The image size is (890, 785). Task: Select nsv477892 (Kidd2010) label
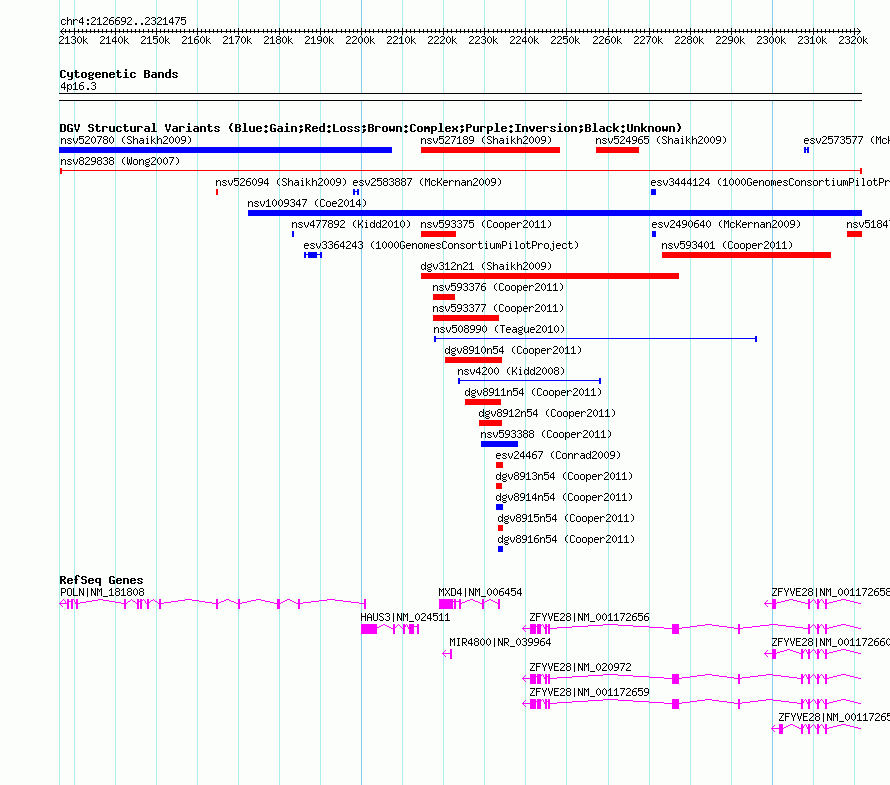pyautogui.click(x=351, y=224)
